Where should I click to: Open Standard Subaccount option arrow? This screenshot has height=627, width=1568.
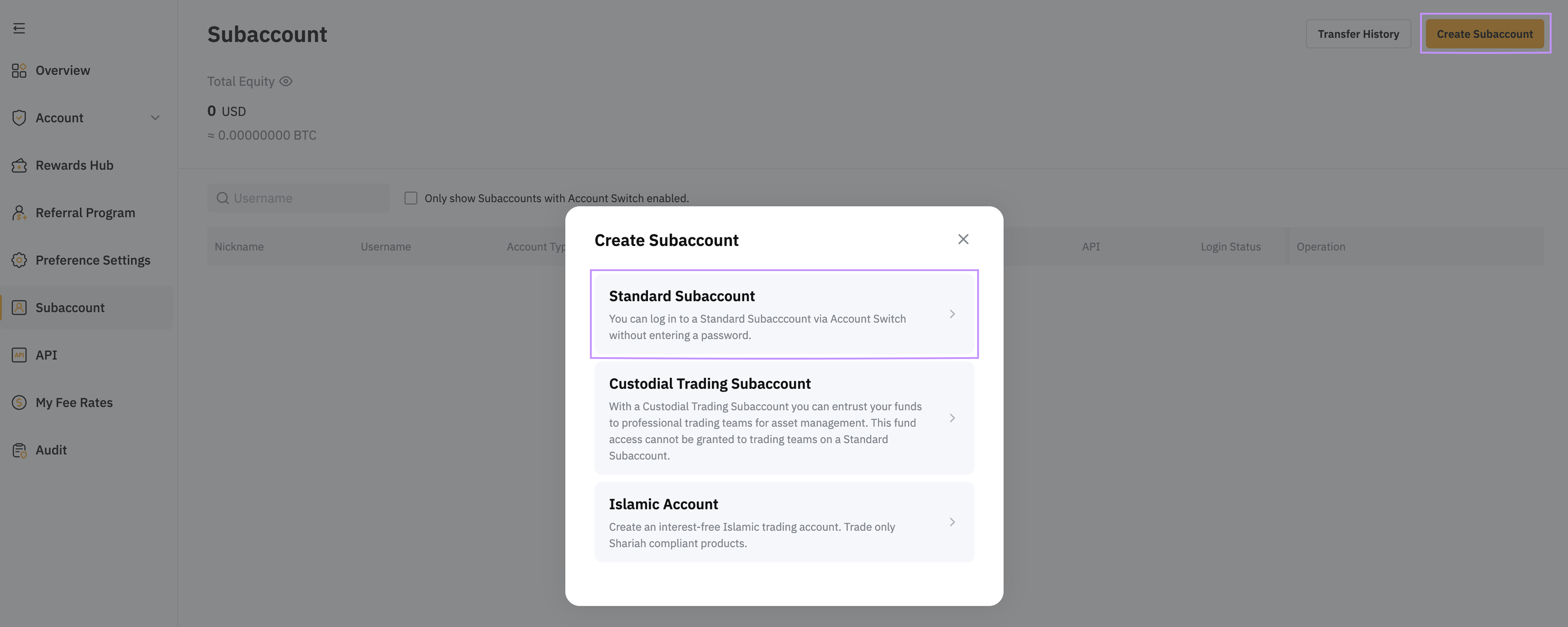click(952, 314)
